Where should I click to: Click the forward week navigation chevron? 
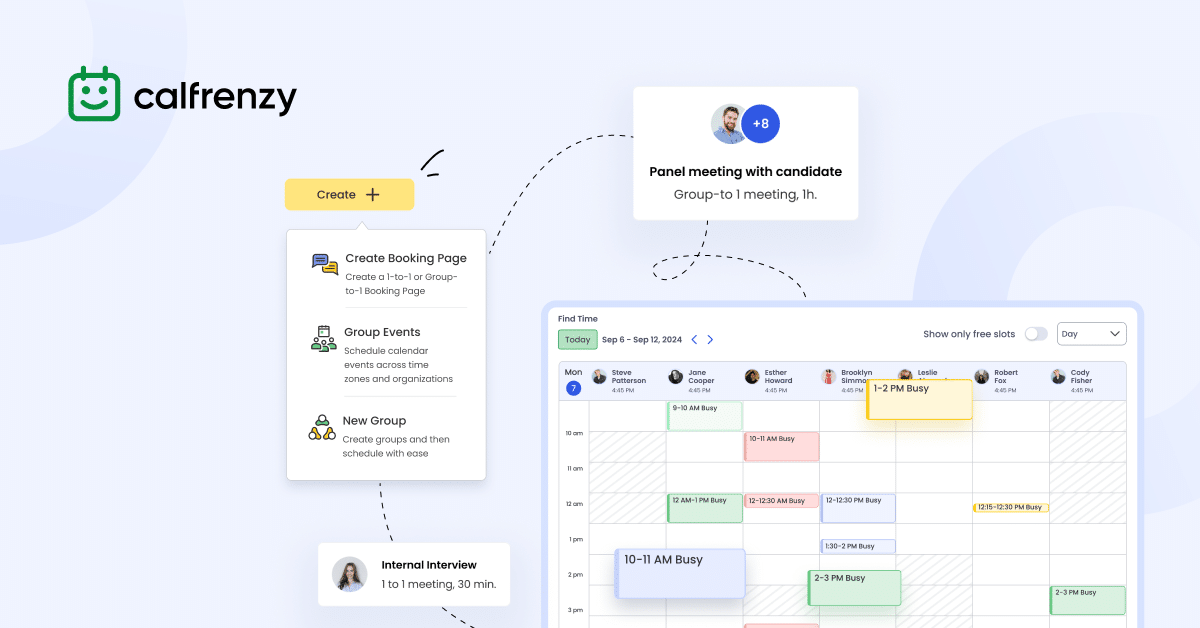(x=710, y=339)
